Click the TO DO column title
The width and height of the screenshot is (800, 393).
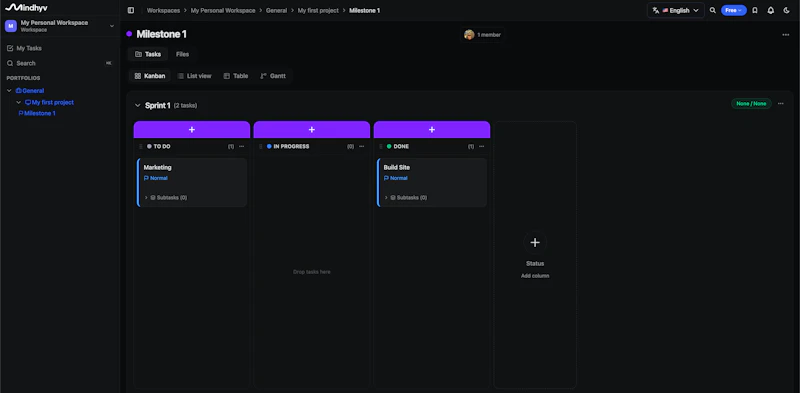(x=162, y=146)
